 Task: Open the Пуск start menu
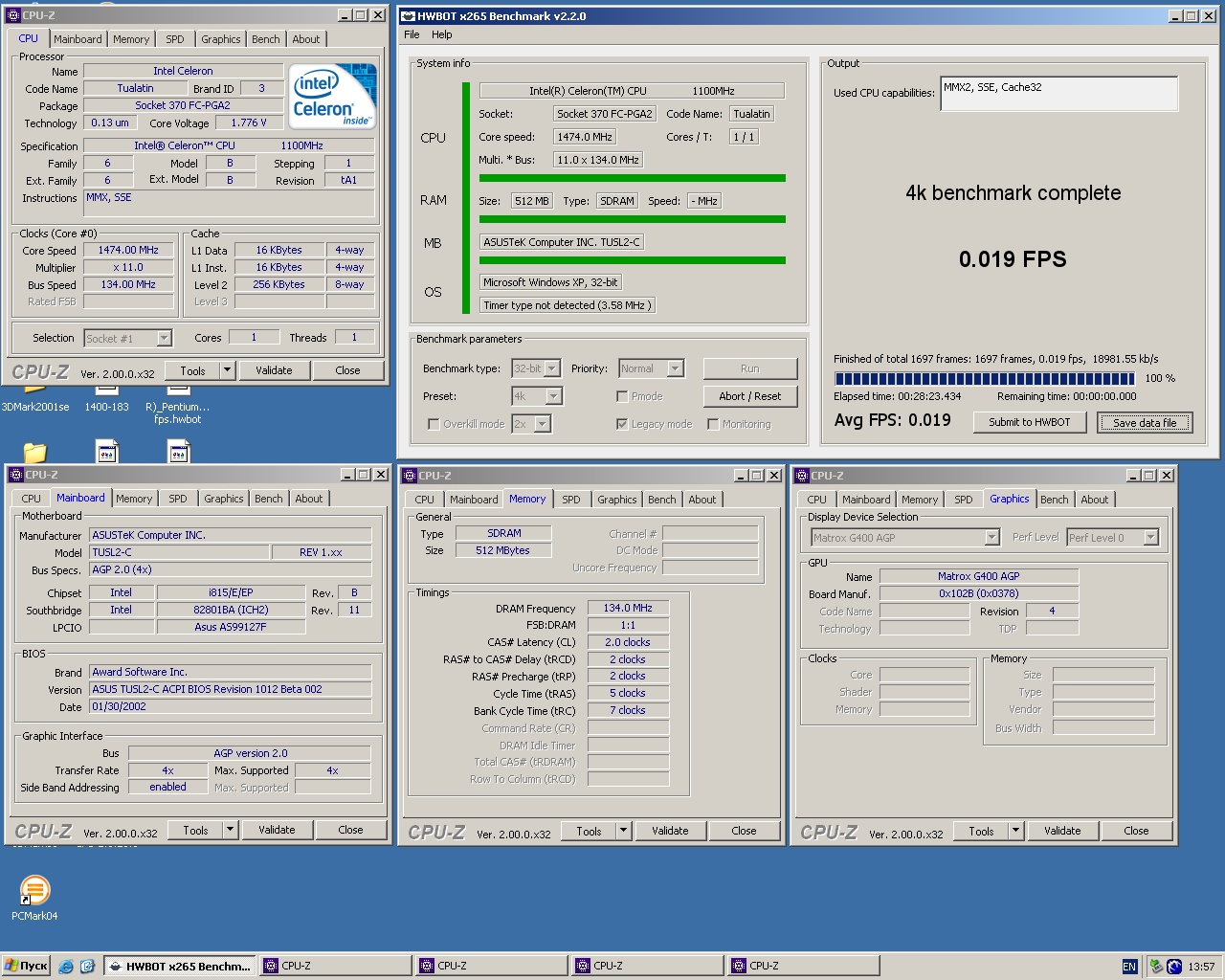(x=26, y=966)
